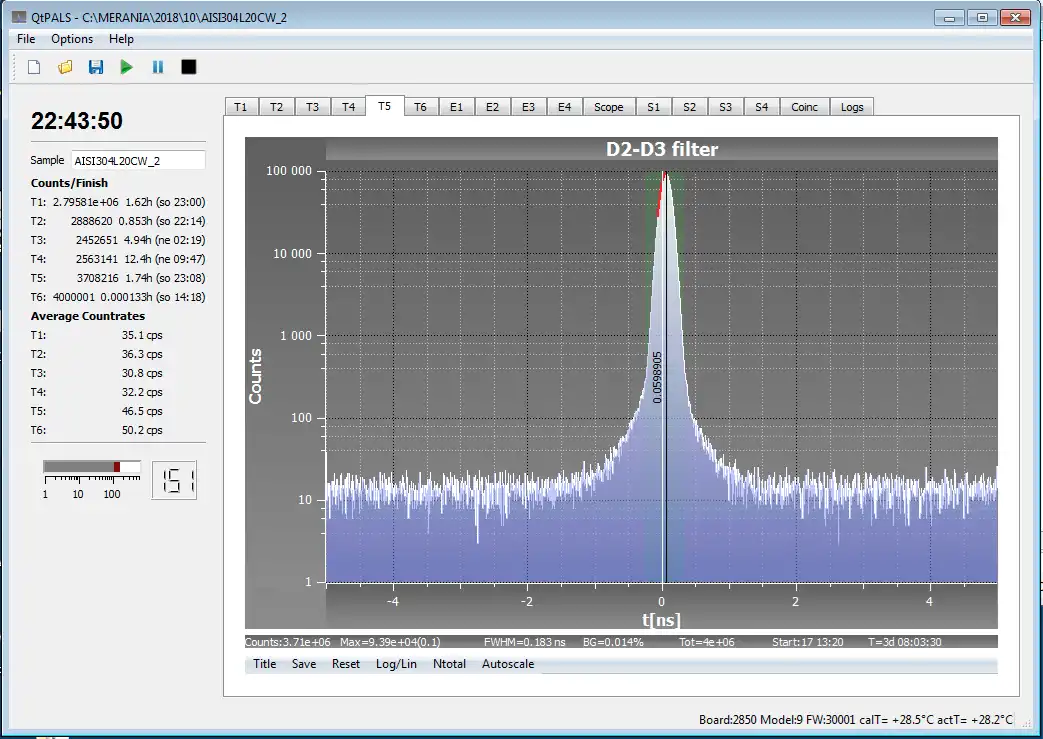Show the Logs tab
Viewport: 1043px width, 739px height.
tap(852, 107)
